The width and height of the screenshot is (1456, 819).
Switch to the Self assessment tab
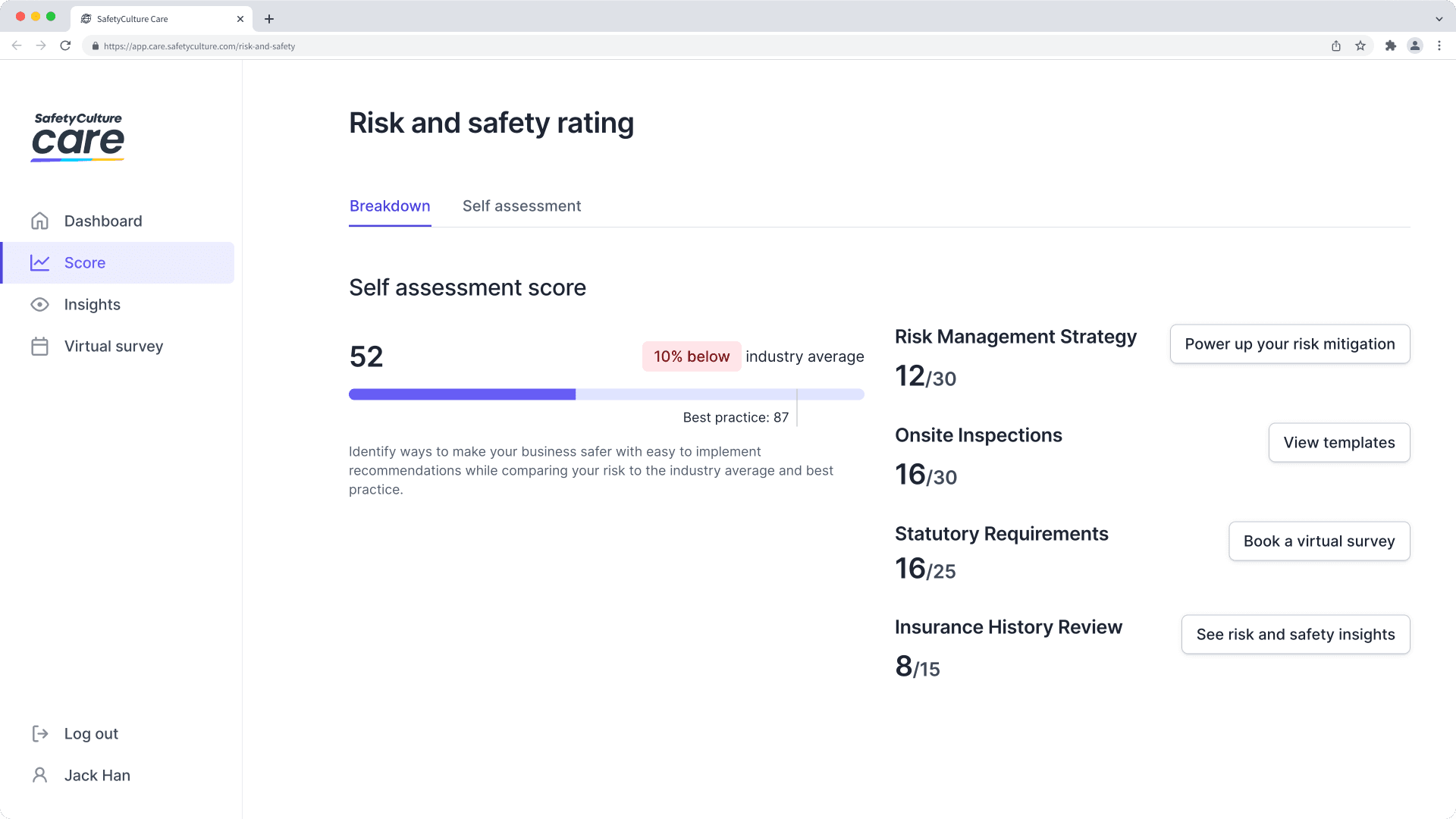coord(521,206)
